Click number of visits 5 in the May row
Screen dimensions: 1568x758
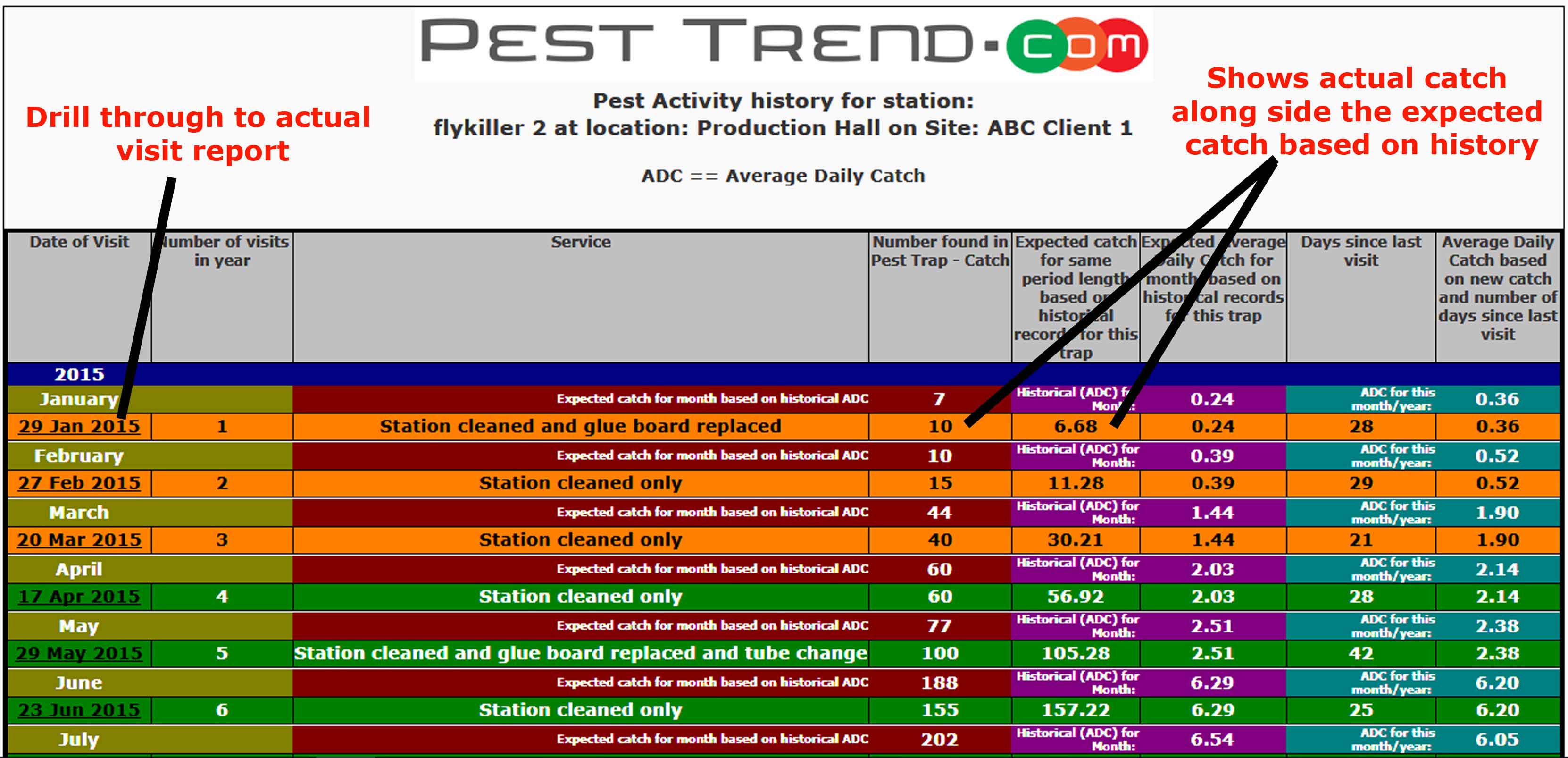222,653
